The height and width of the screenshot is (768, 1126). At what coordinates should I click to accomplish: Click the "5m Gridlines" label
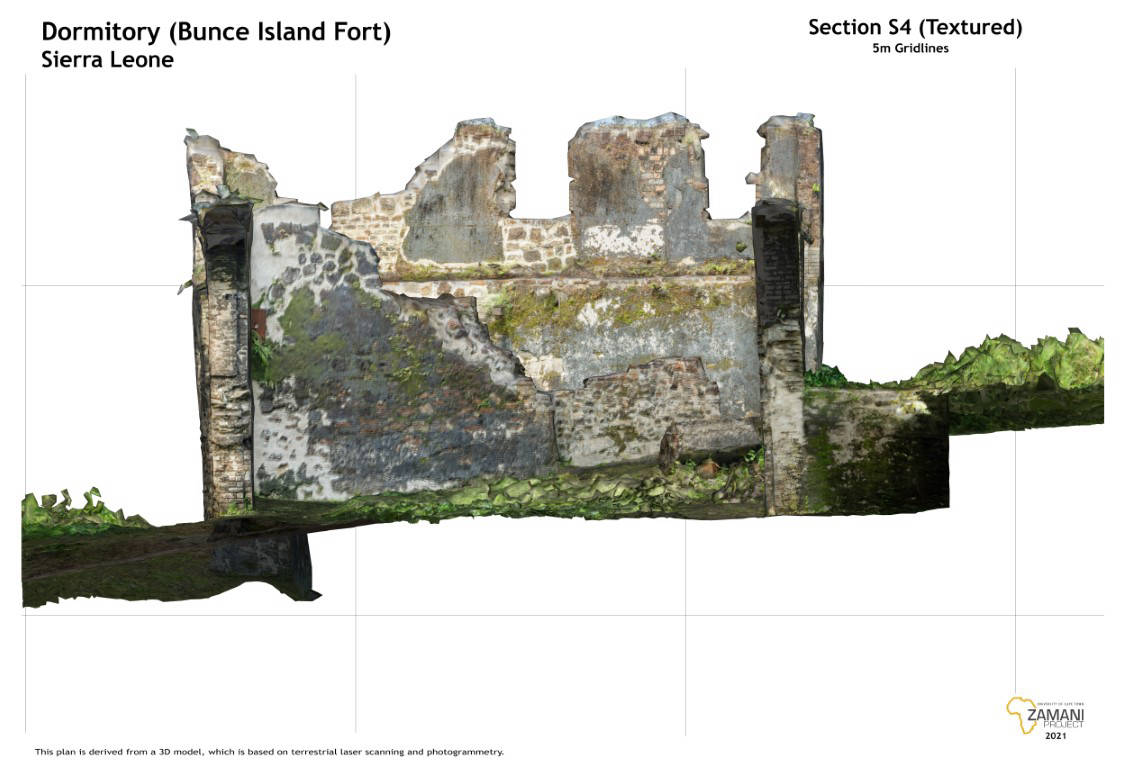910,48
